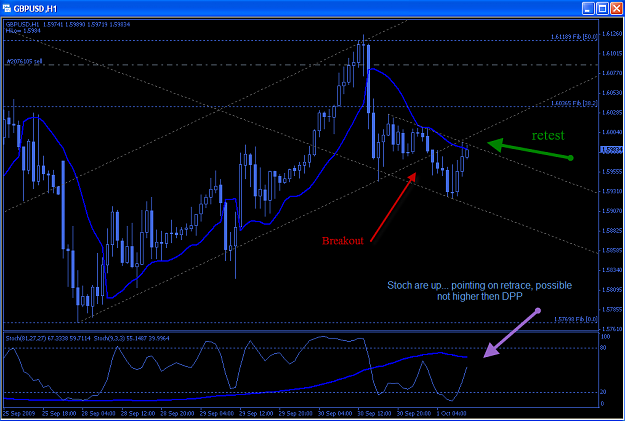Minimize the GBPUSD,H1 chart window
This screenshot has height=421, width=625.
pos(588,8)
